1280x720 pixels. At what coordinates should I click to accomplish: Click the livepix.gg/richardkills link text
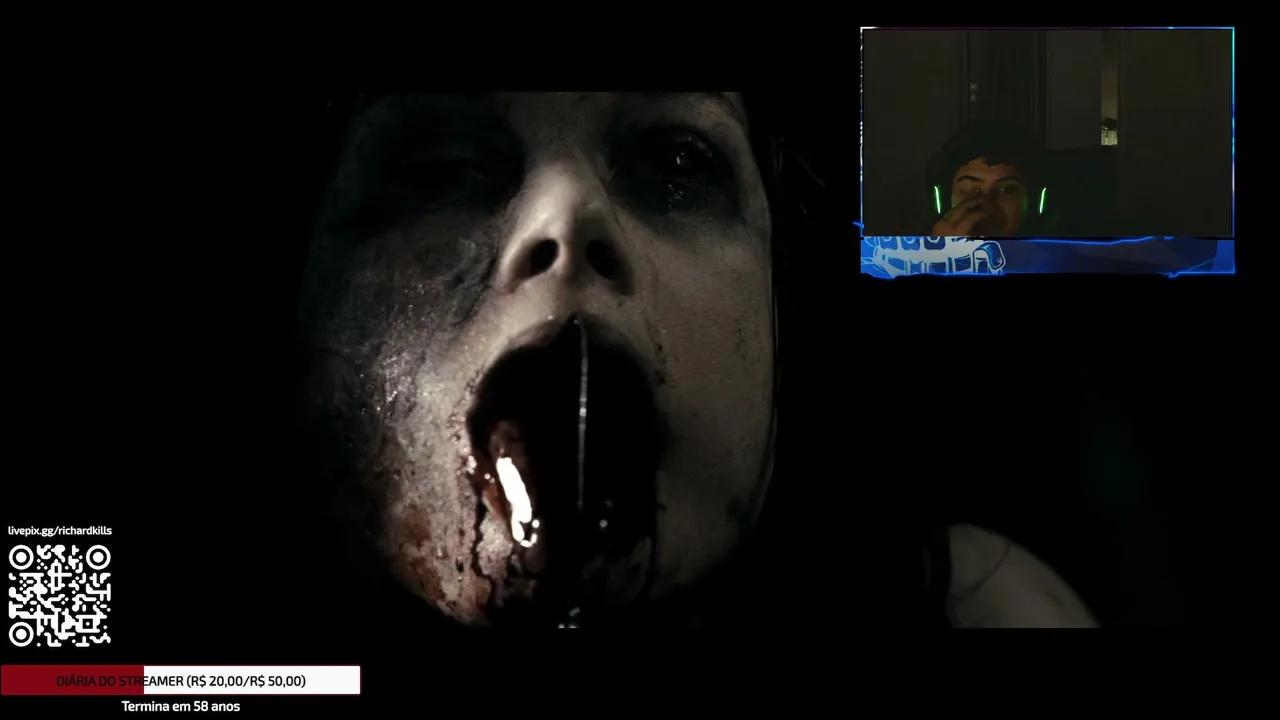pos(60,531)
